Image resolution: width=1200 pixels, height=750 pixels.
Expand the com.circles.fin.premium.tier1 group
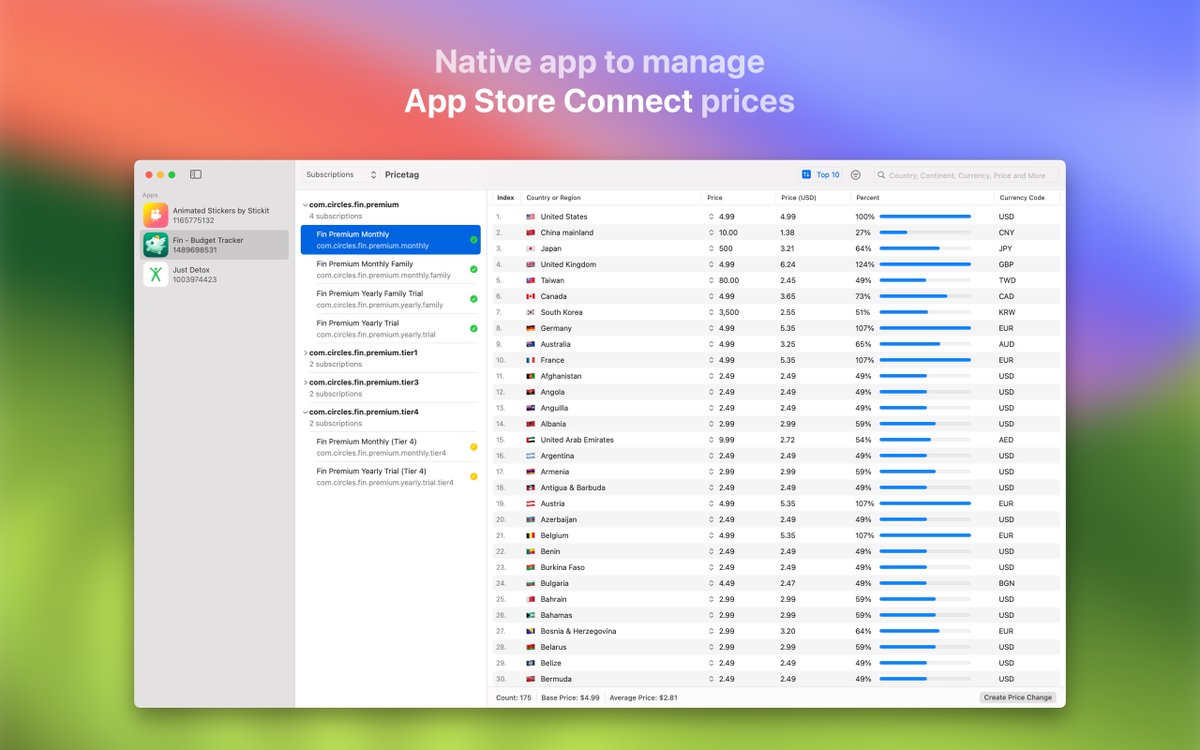(305, 353)
